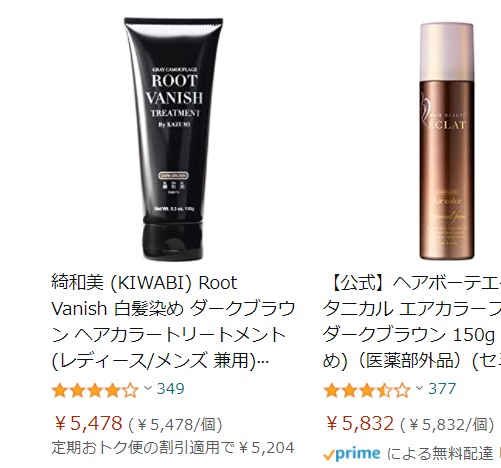Click the による無料配達 free delivery text
Image resolution: width=501 pixels, height=468 pixels.
(x=440, y=454)
